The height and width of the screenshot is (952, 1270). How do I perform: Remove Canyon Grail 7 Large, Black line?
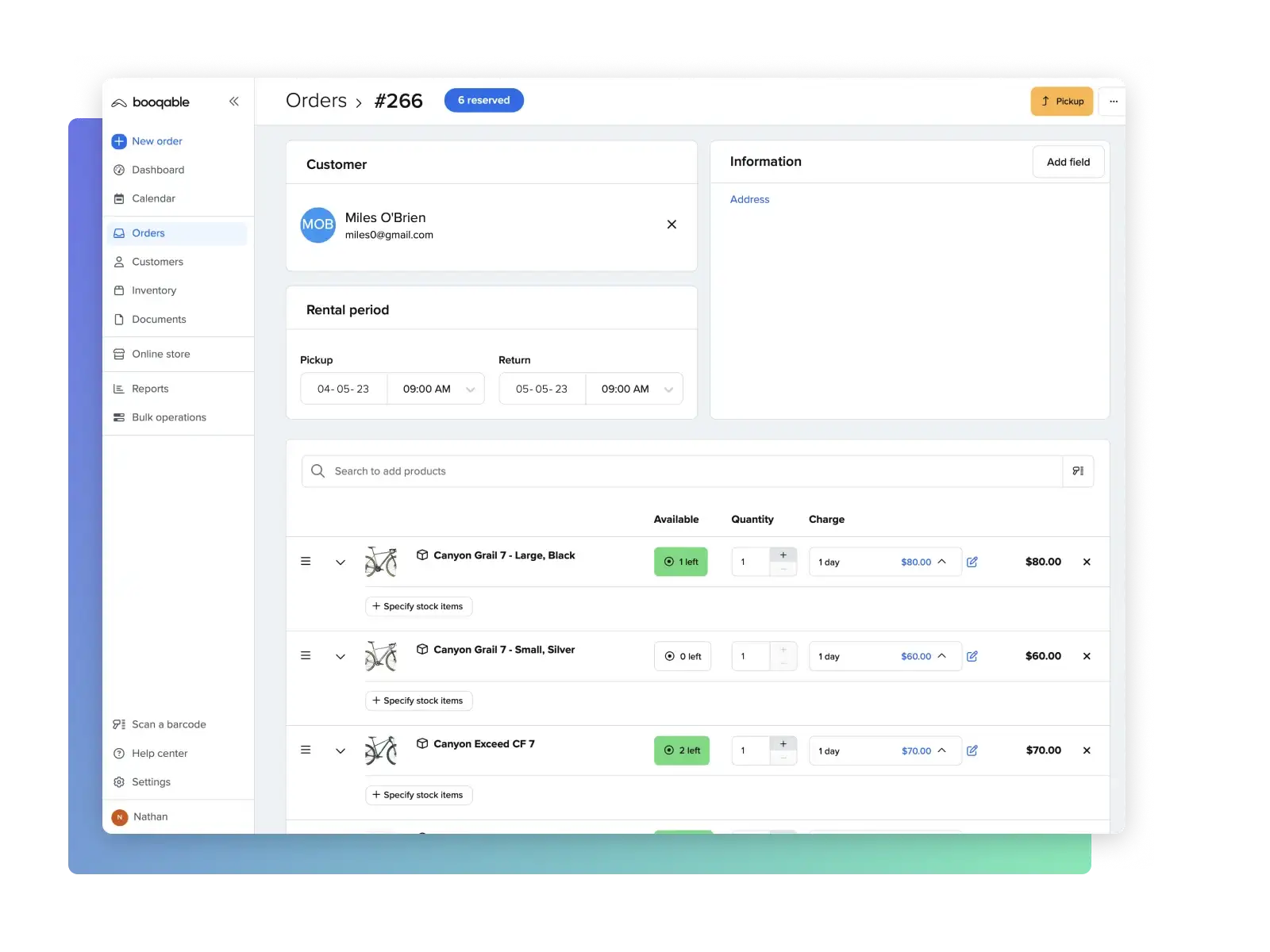(1087, 562)
